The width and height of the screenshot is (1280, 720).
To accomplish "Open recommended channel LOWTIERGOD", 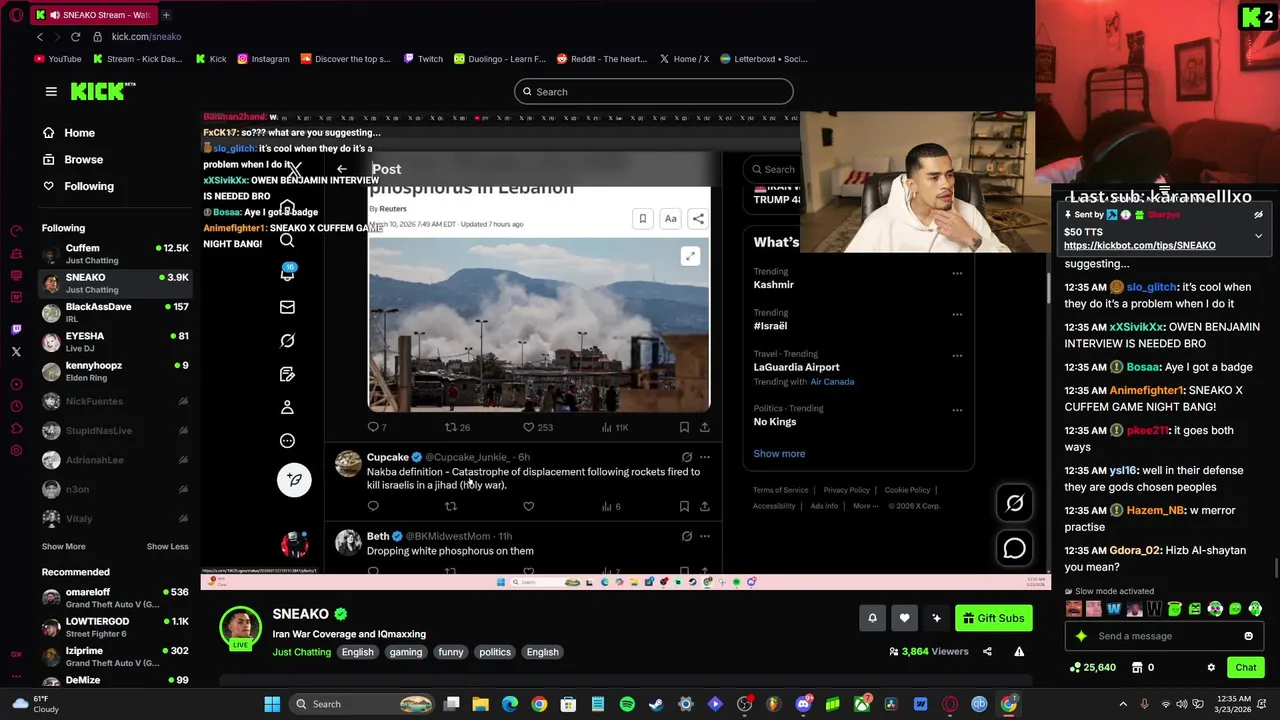I will (115, 627).
